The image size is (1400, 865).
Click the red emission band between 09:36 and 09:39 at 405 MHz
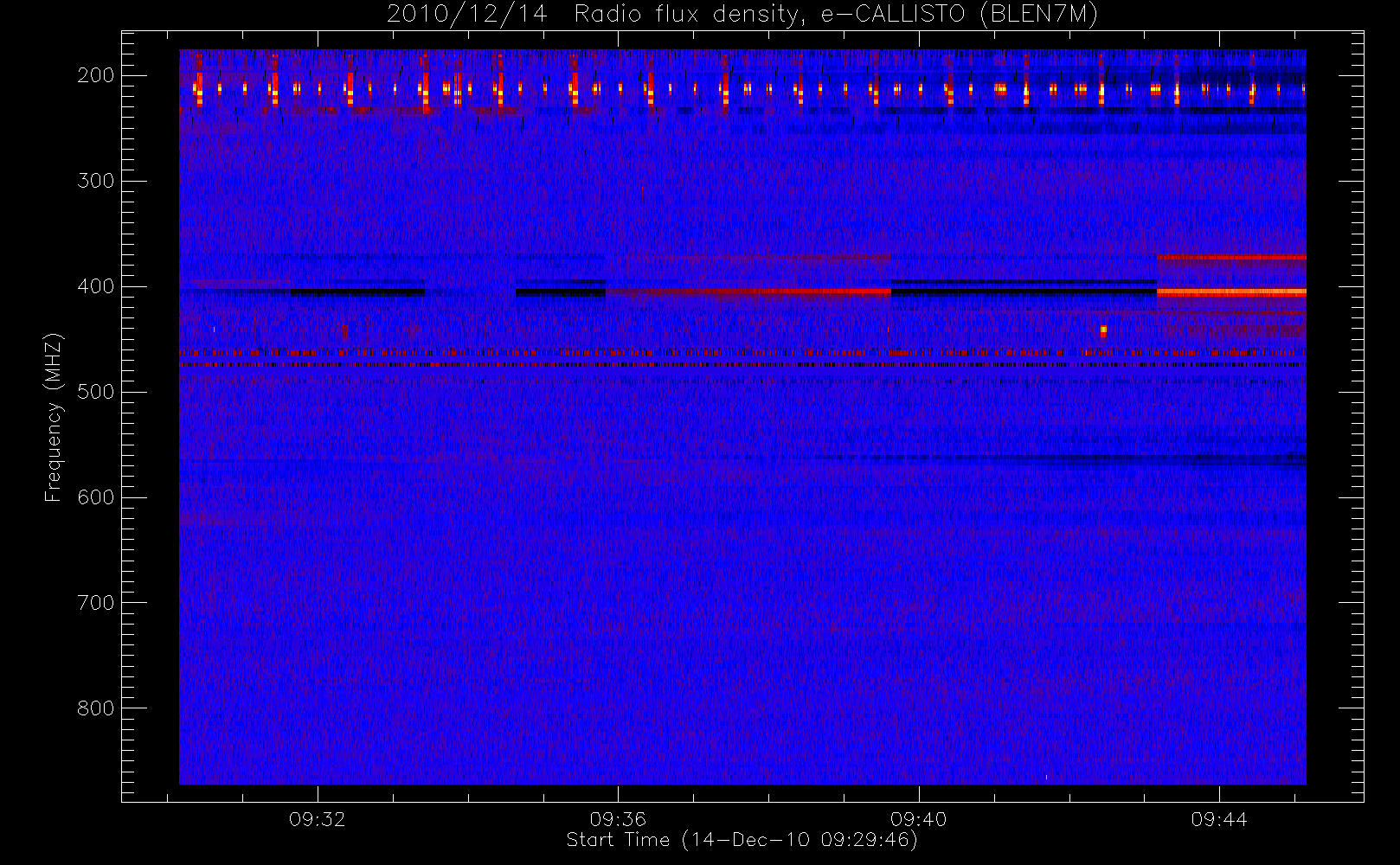click(x=748, y=292)
